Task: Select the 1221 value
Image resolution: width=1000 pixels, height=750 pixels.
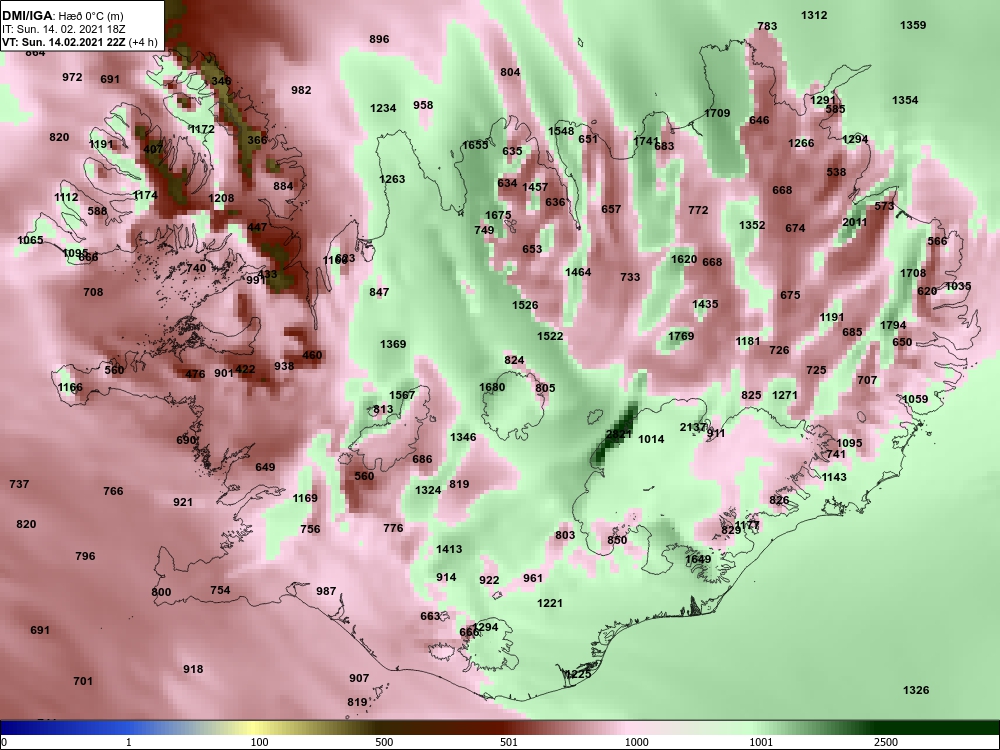Action: 550,603
